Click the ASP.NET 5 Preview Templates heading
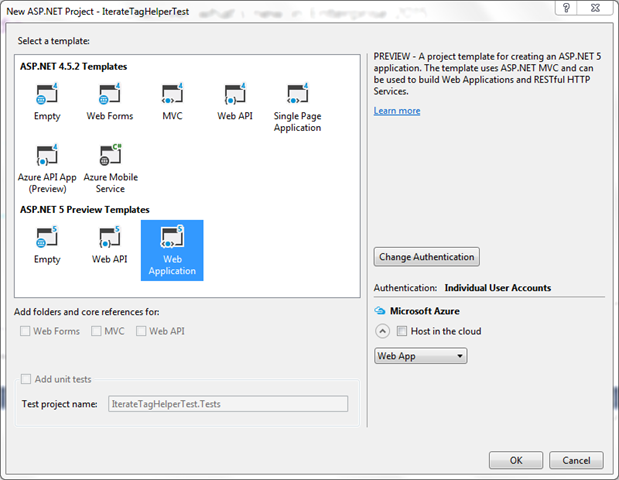Screen dimensions: 619x480 pyautogui.click(x=85, y=210)
